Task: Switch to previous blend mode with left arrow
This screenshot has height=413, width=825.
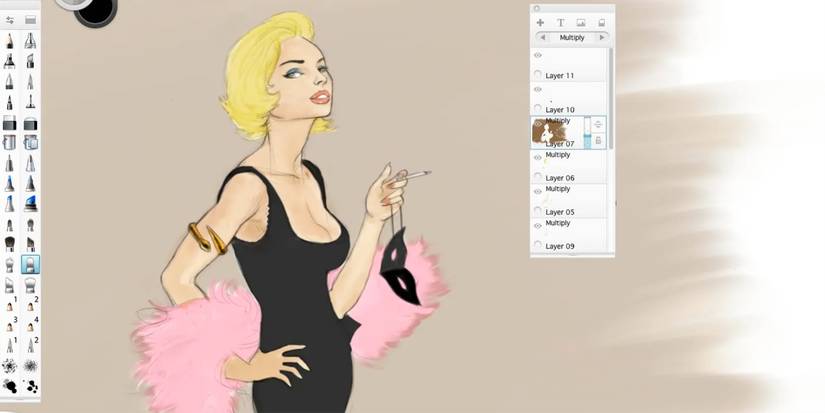Action: tap(543, 38)
